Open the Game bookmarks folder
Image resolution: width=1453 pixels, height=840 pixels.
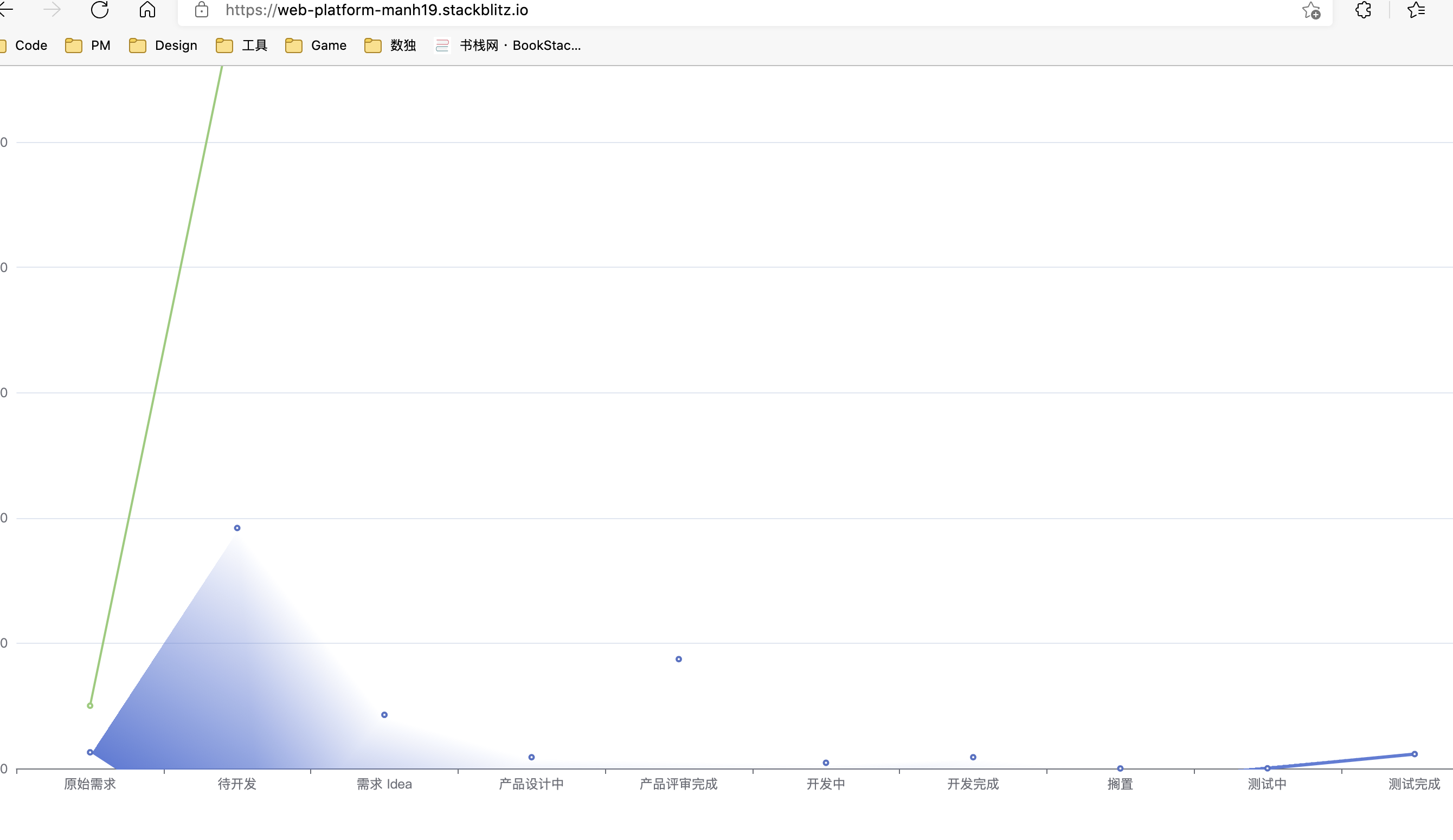coord(315,45)
